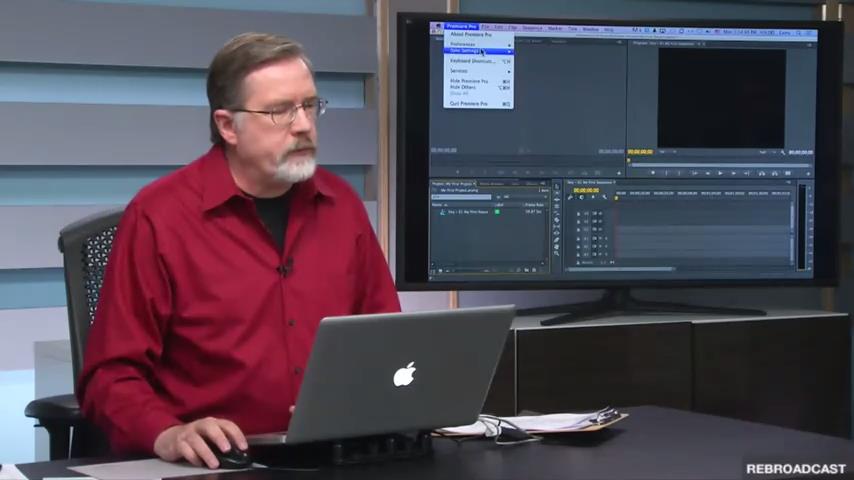Viewport: 854px width, 480px height.
Task: Open Preferences submenu in dropdown
Action: 478,44
